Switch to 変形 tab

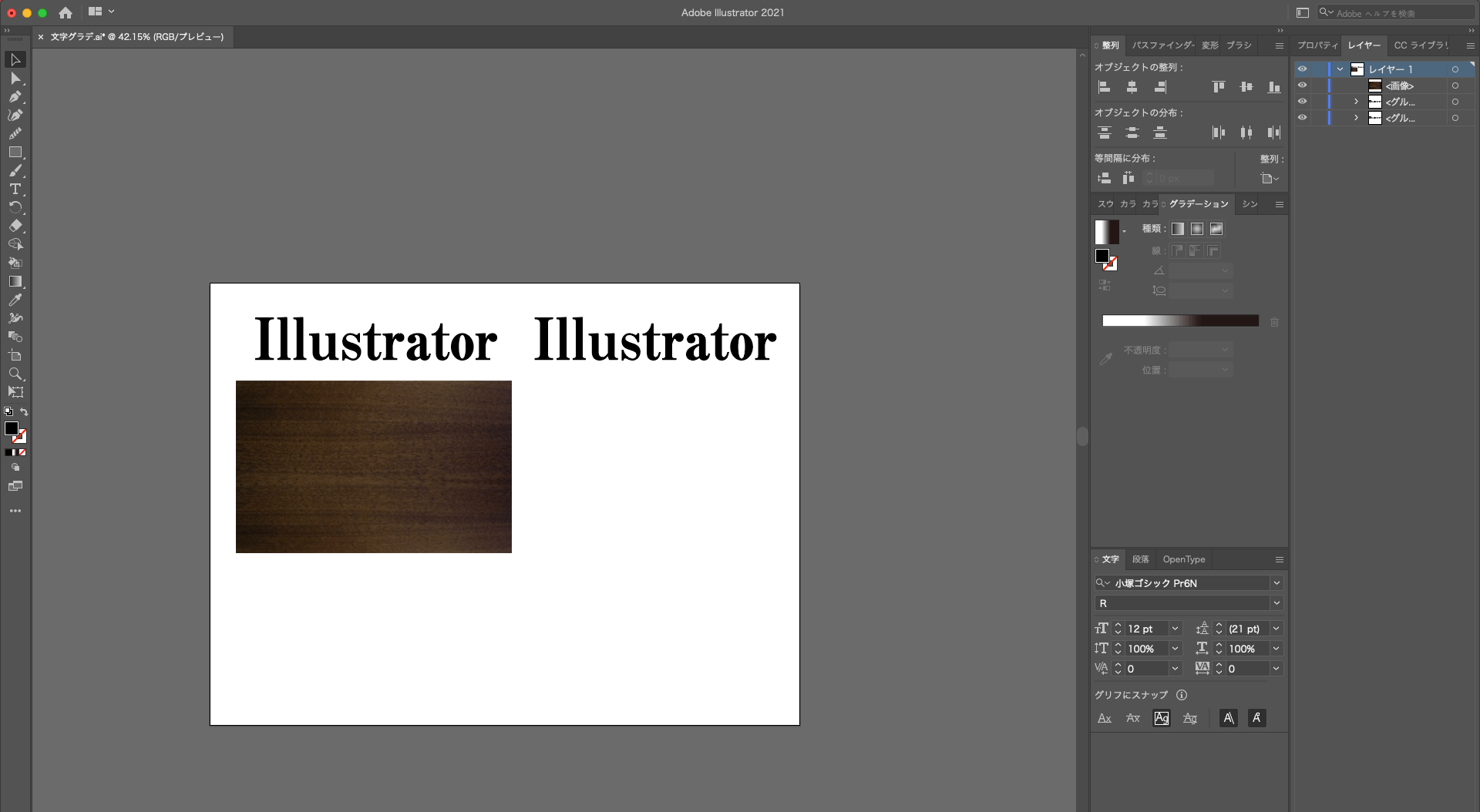coord(1210,45)
